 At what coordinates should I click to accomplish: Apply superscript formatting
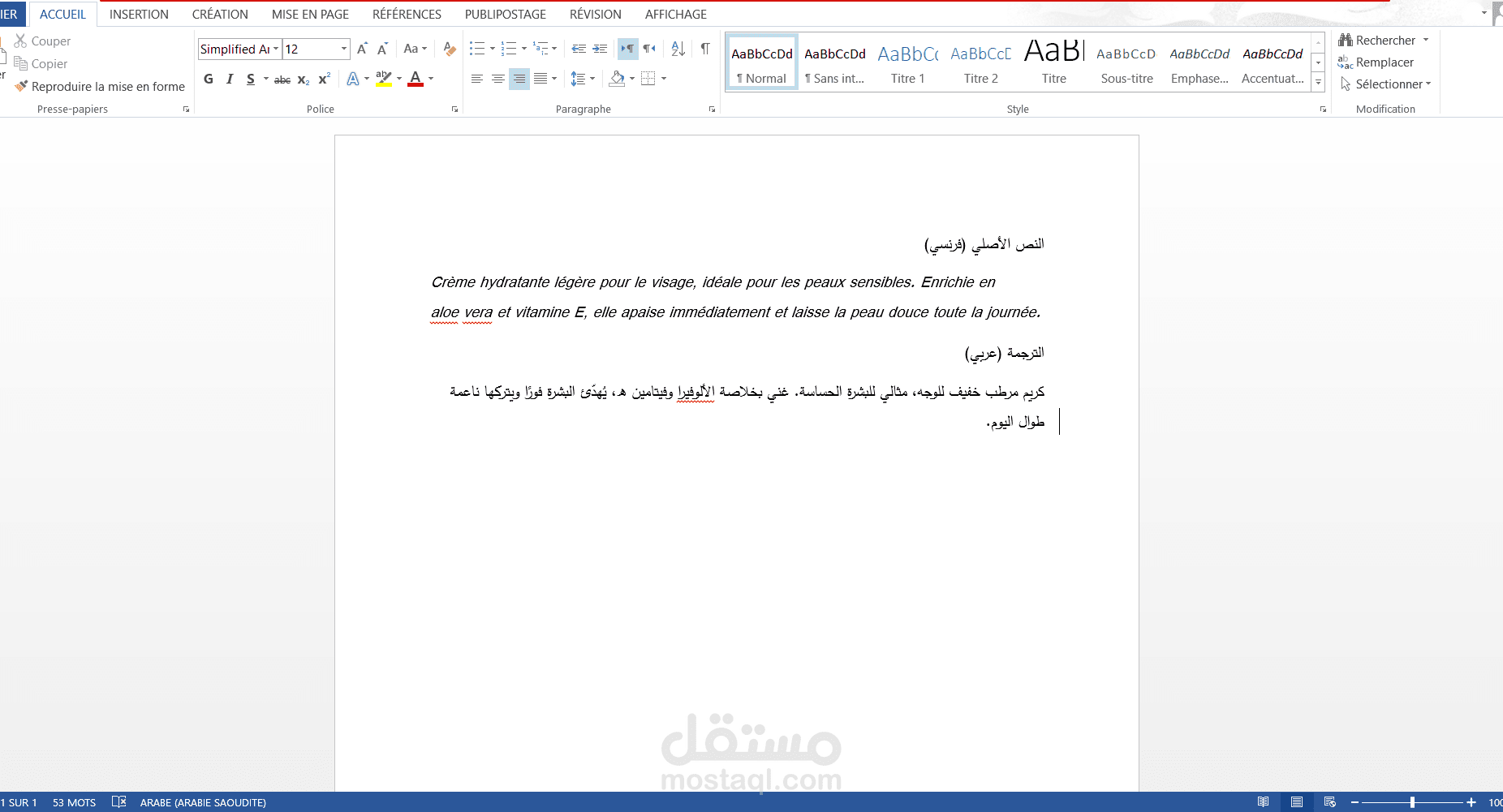pyautogui.click(x=324, y=79)
